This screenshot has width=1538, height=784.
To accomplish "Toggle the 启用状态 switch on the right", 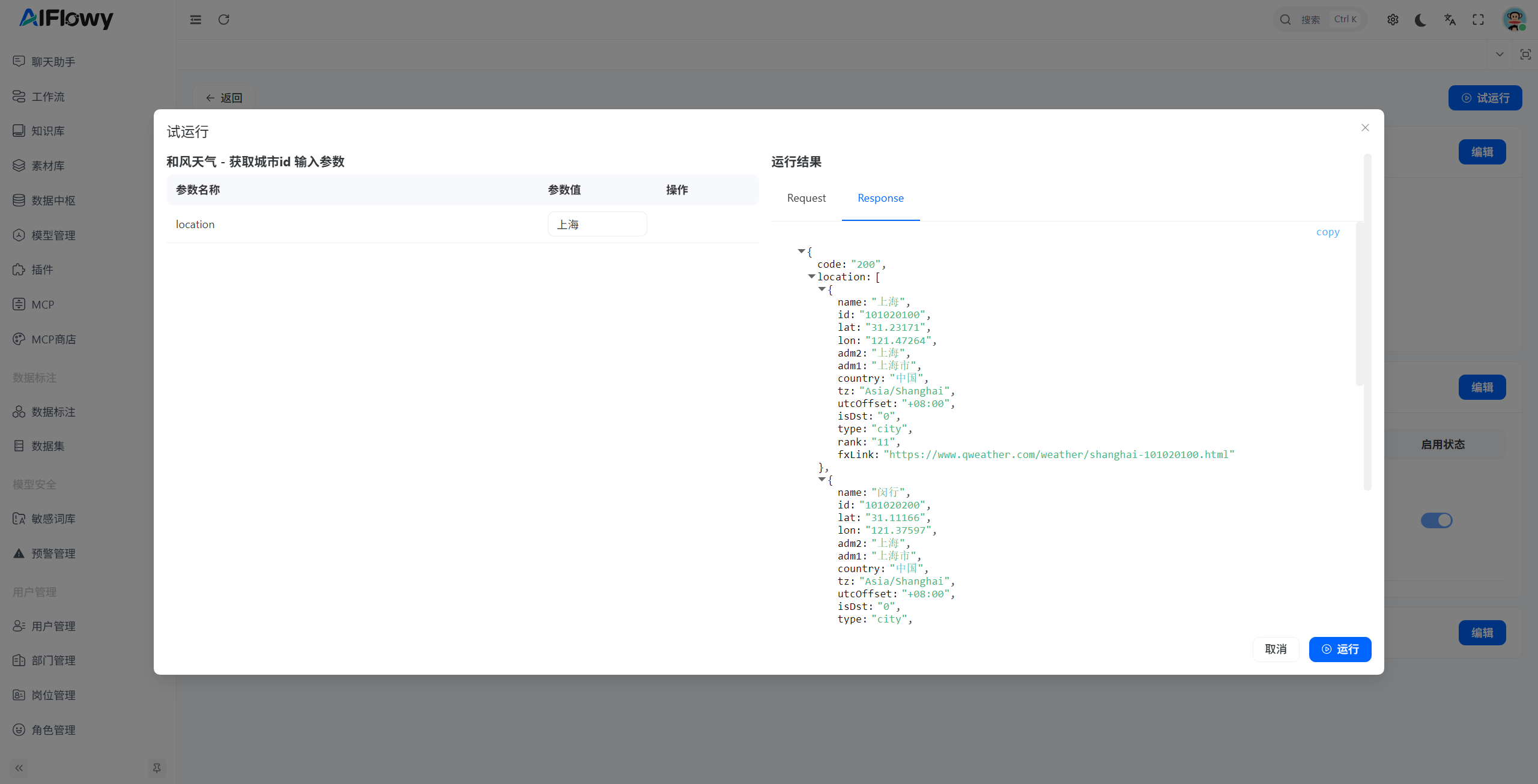I will pyautogui.click(x=1436, y=520).
